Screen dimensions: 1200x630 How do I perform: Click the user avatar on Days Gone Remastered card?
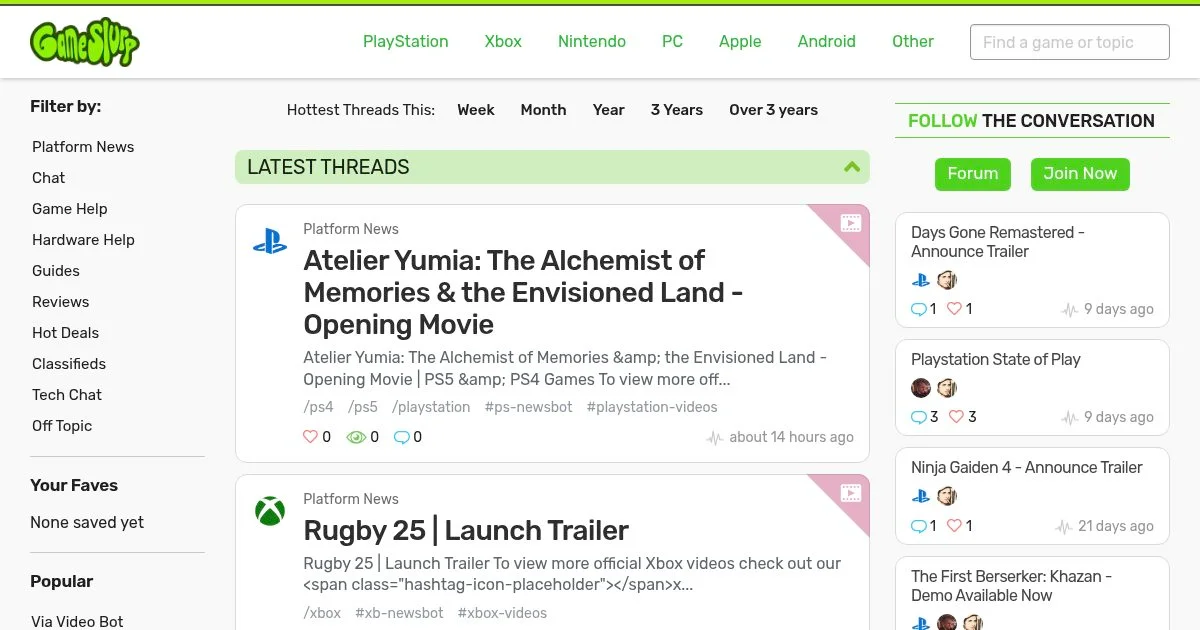(947, 280)
